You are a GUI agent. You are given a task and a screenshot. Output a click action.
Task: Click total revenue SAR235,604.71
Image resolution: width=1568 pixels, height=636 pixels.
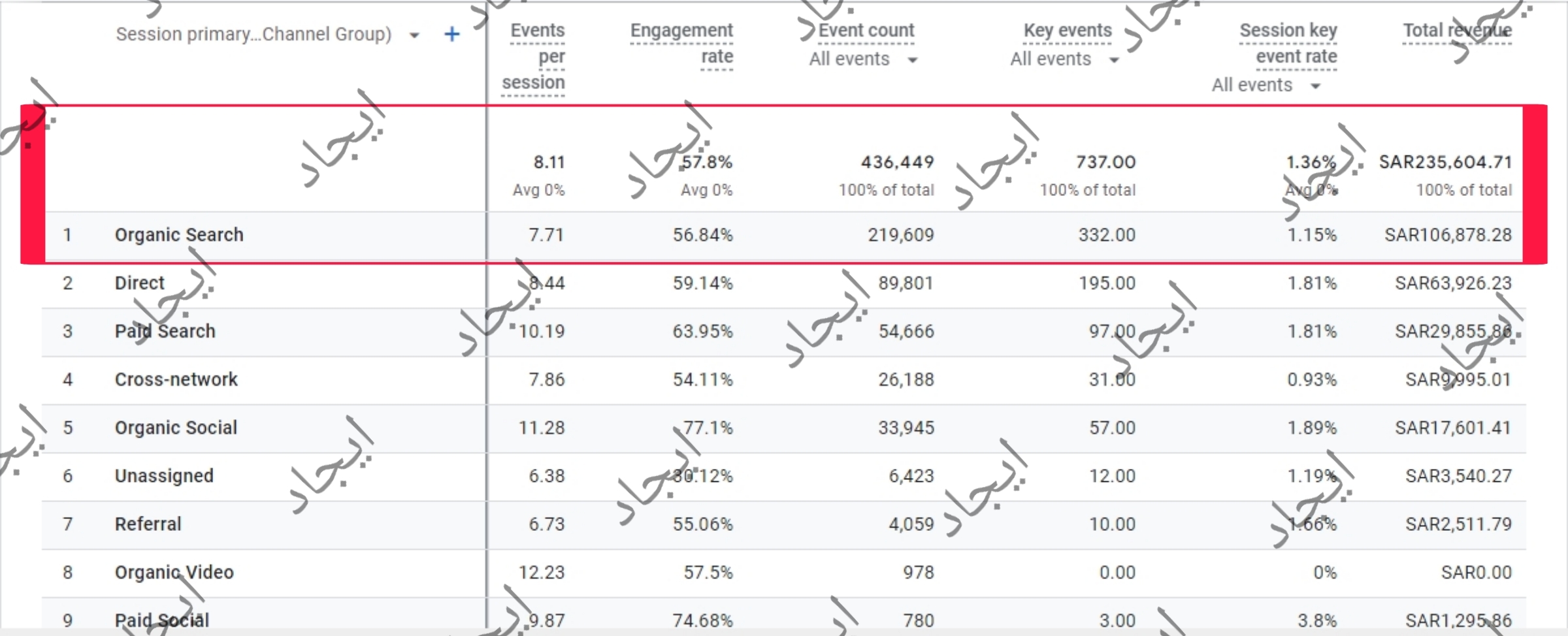[x=1445, y=162]
